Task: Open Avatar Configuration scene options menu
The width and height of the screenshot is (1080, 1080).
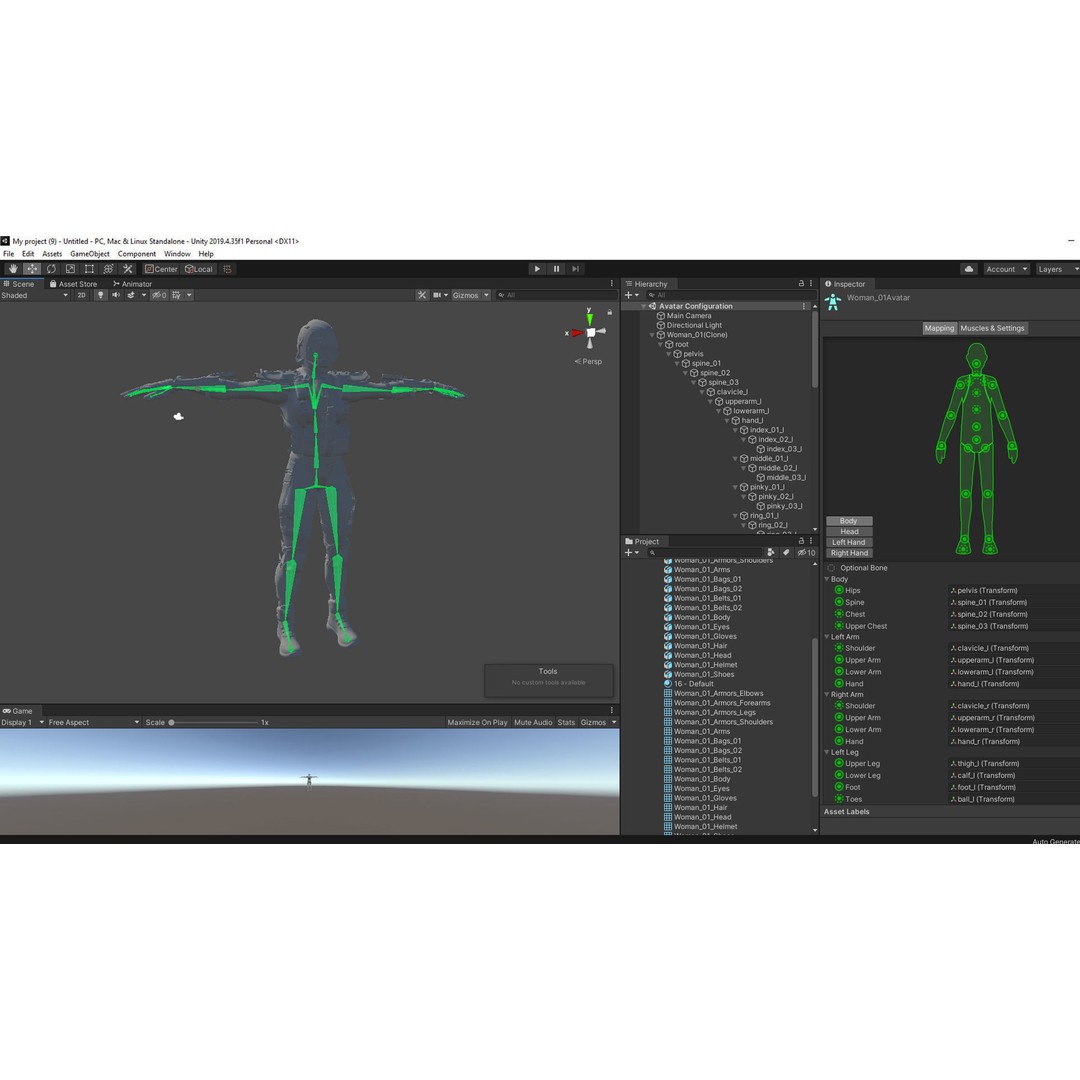Action: tap(803, 307)
